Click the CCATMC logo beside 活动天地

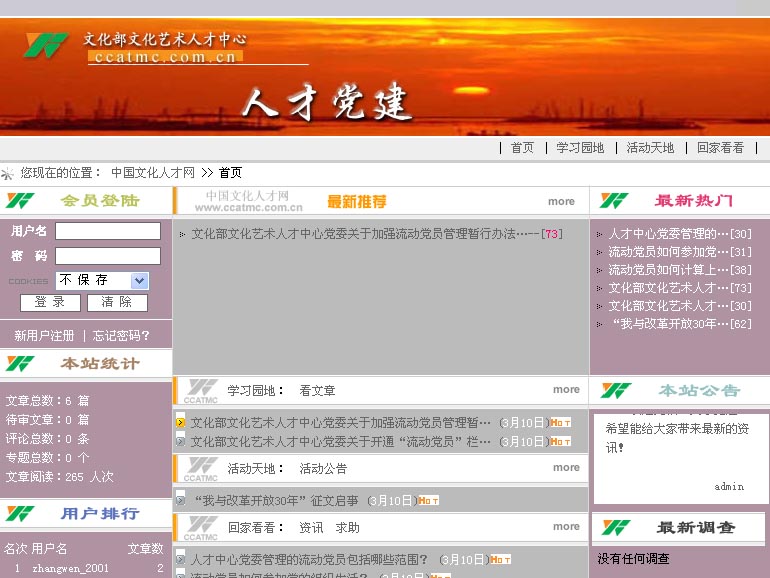pyautogui.click(x=201, y=469)
